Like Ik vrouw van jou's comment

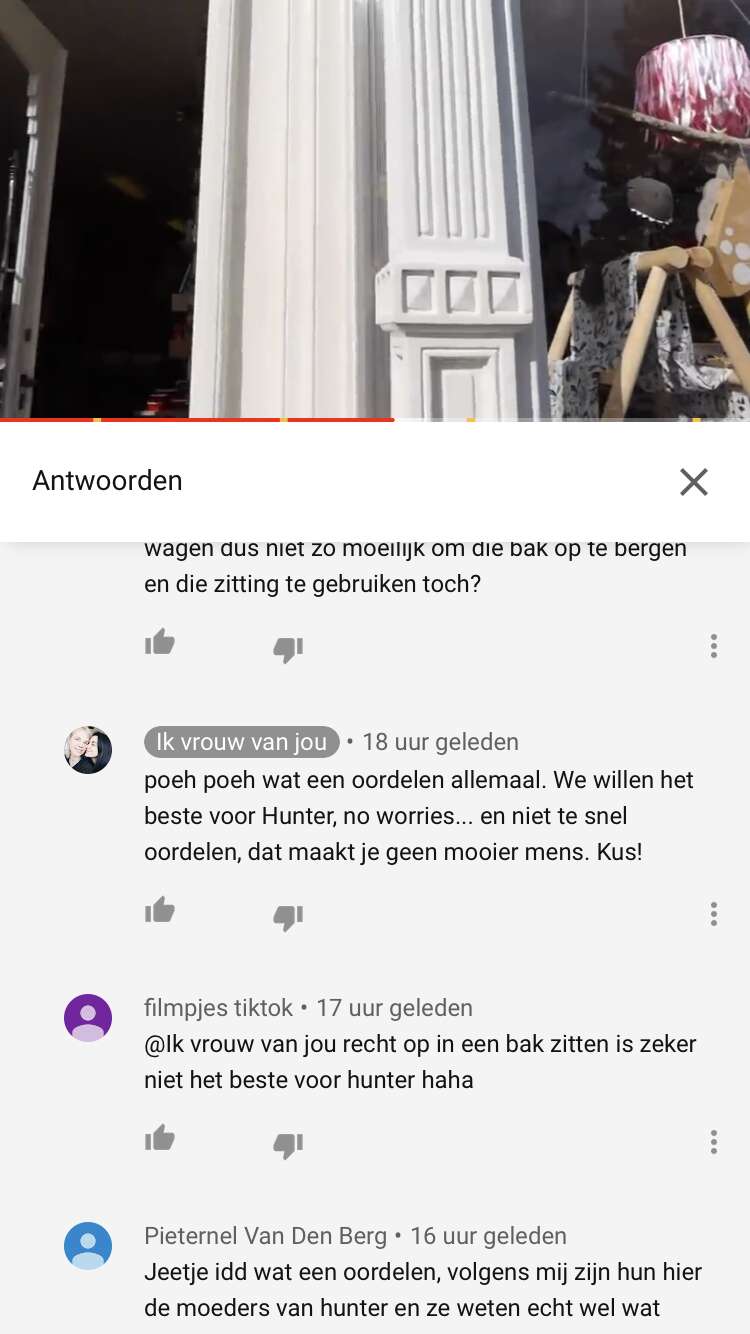(x=160, y=910)
